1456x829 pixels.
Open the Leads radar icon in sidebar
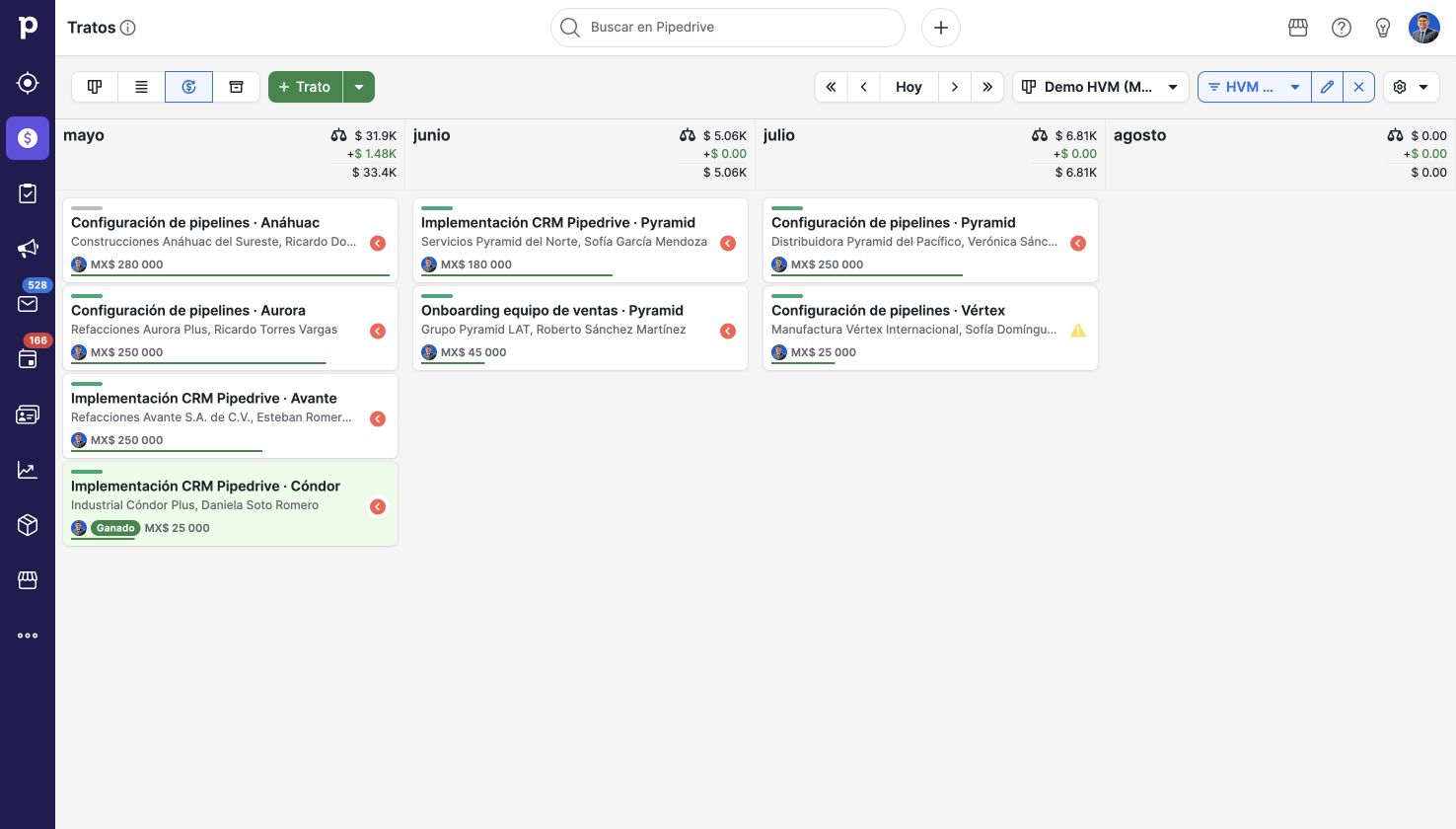(28, 83)
